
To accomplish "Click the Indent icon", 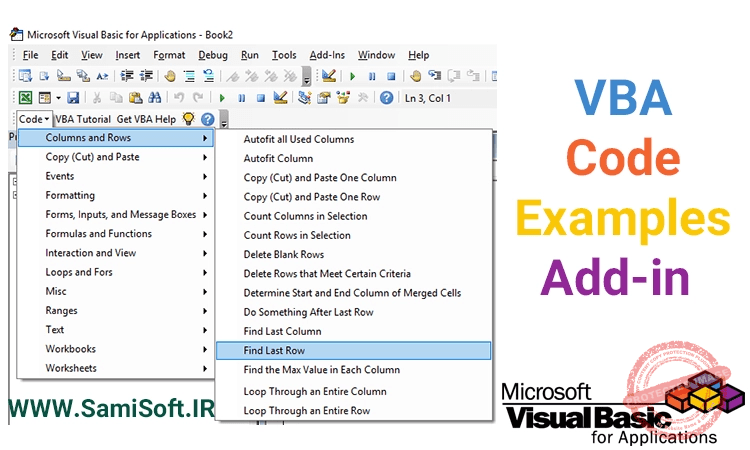I will click(x=127, y=76).
